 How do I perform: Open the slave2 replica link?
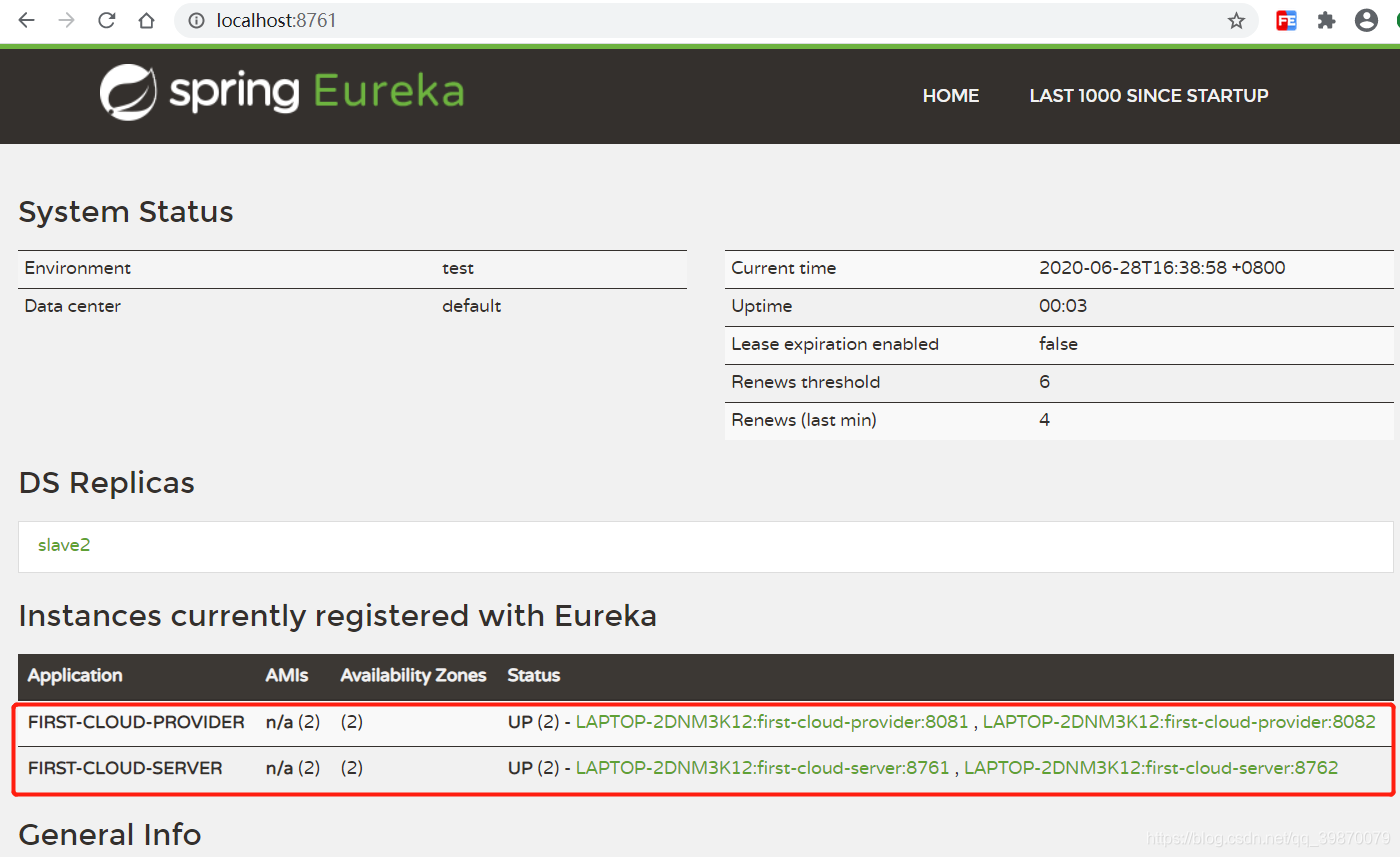(x=64, y=545)
